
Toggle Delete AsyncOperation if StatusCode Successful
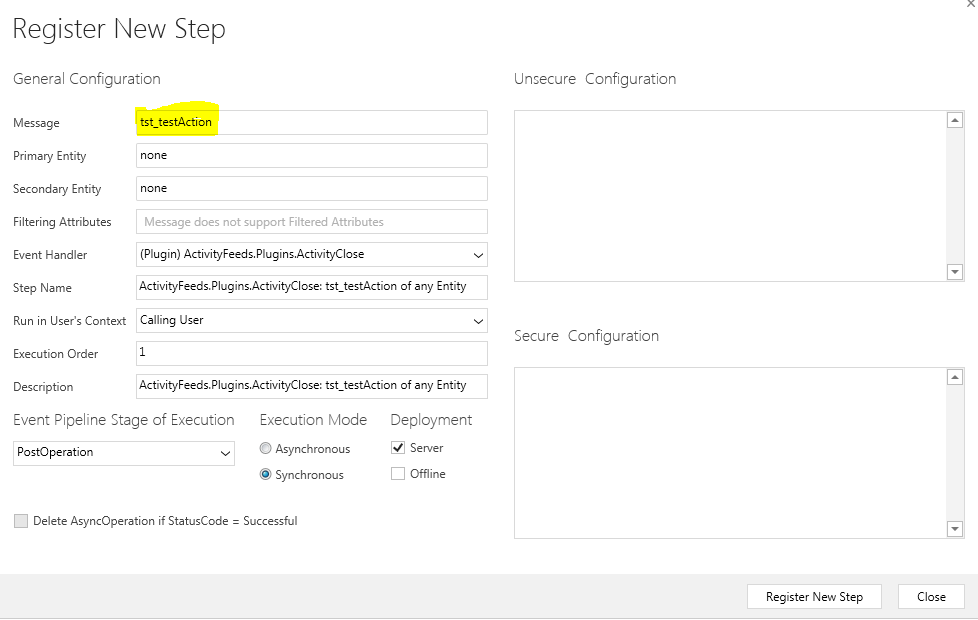(x=21, y=521)
